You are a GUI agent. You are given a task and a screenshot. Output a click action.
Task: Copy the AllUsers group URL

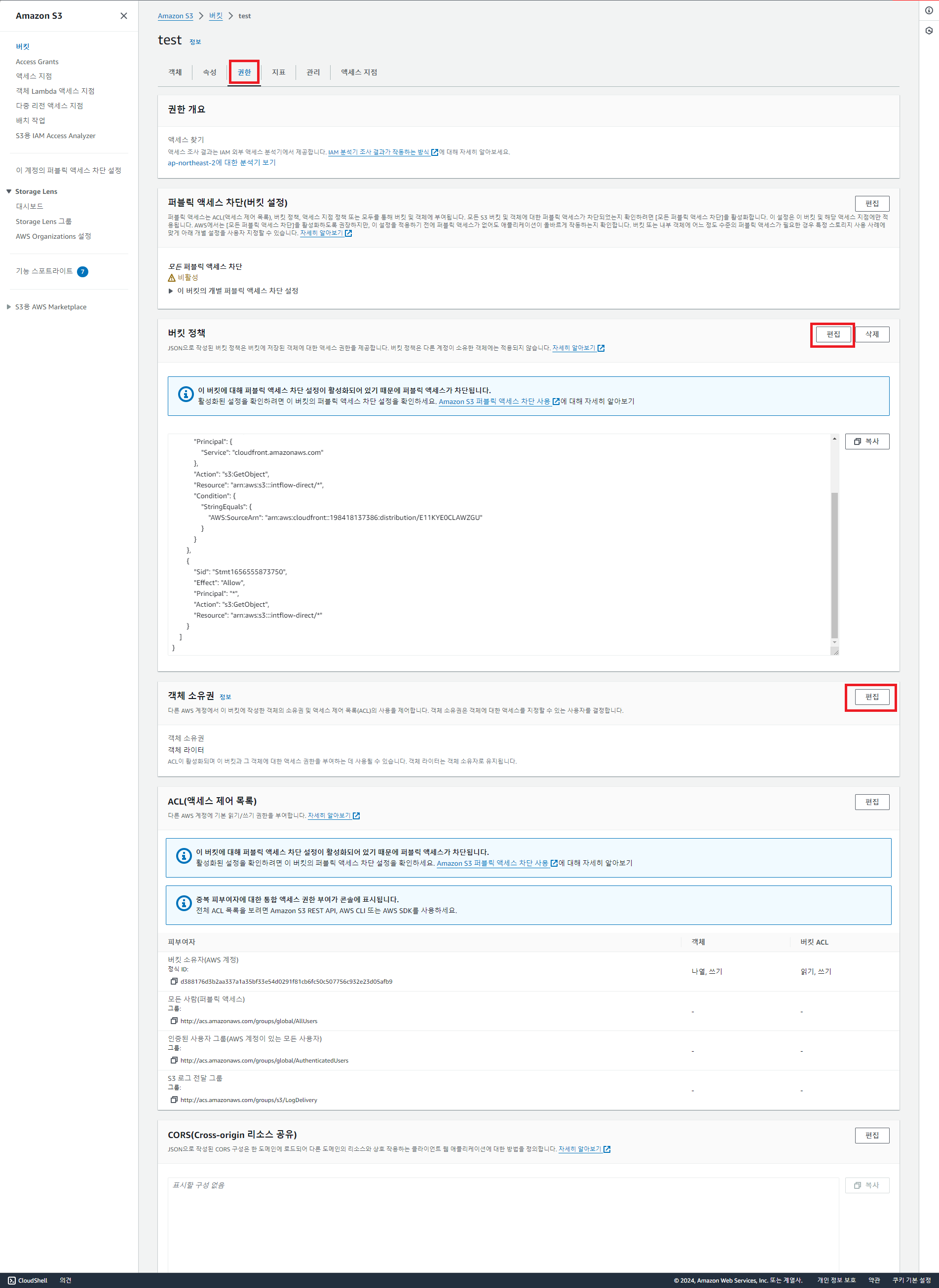174,1021
